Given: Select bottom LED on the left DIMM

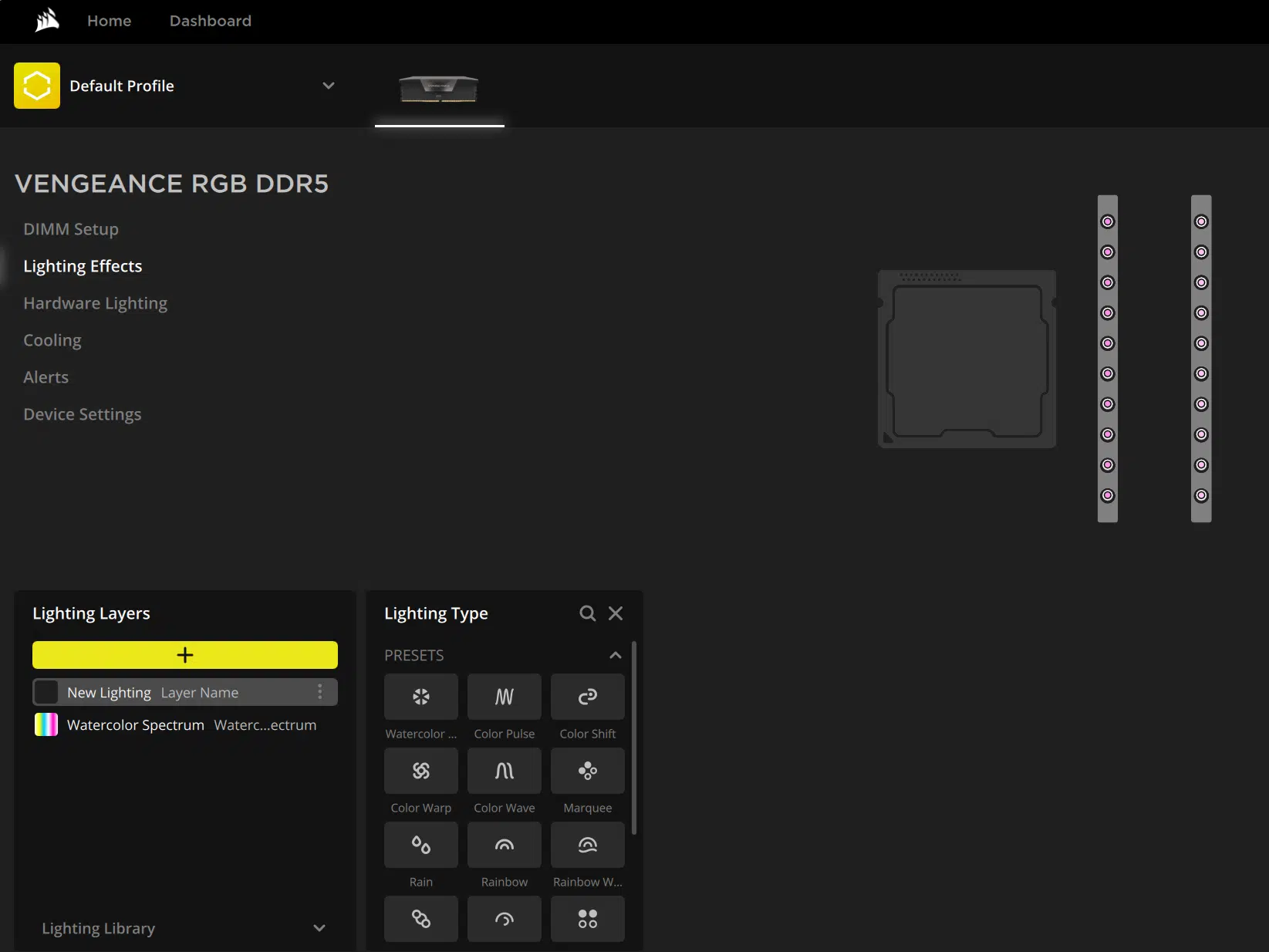Looking at the screenshot, I should [1108, 495].
